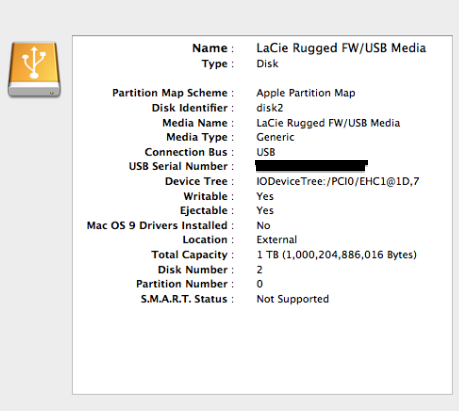459x411 pixels.
Task: Click the 'Disk Number :' label
Action: click(196, 270)
